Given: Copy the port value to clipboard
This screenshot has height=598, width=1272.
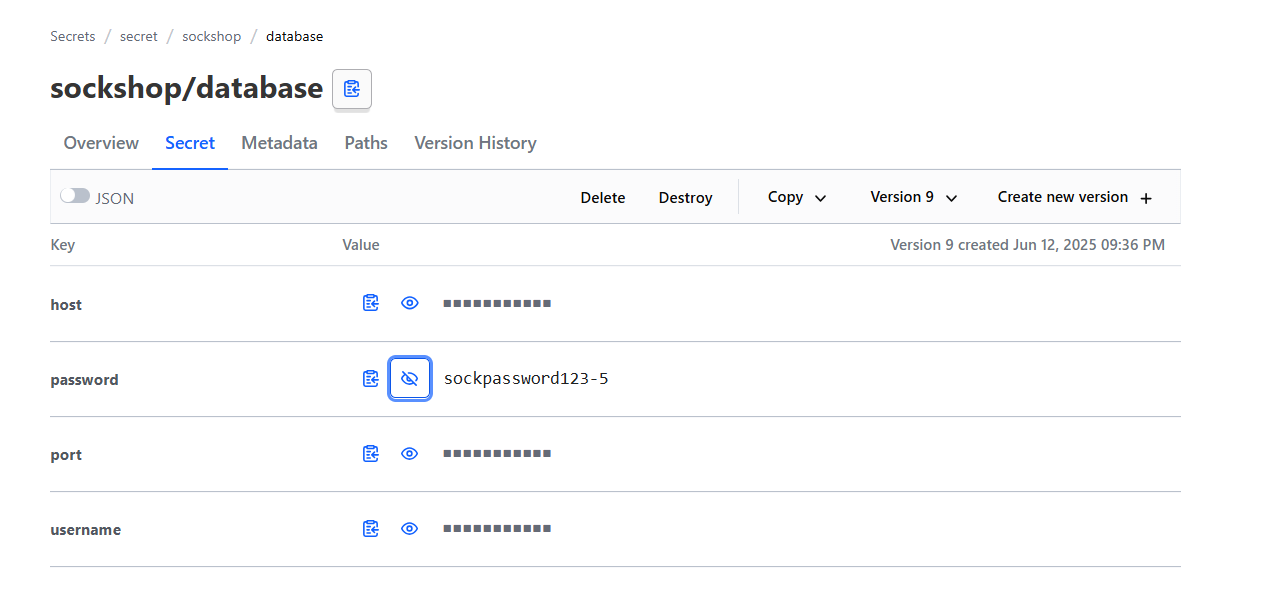Looking at the screenshot, I should click(x=371, y=454).
